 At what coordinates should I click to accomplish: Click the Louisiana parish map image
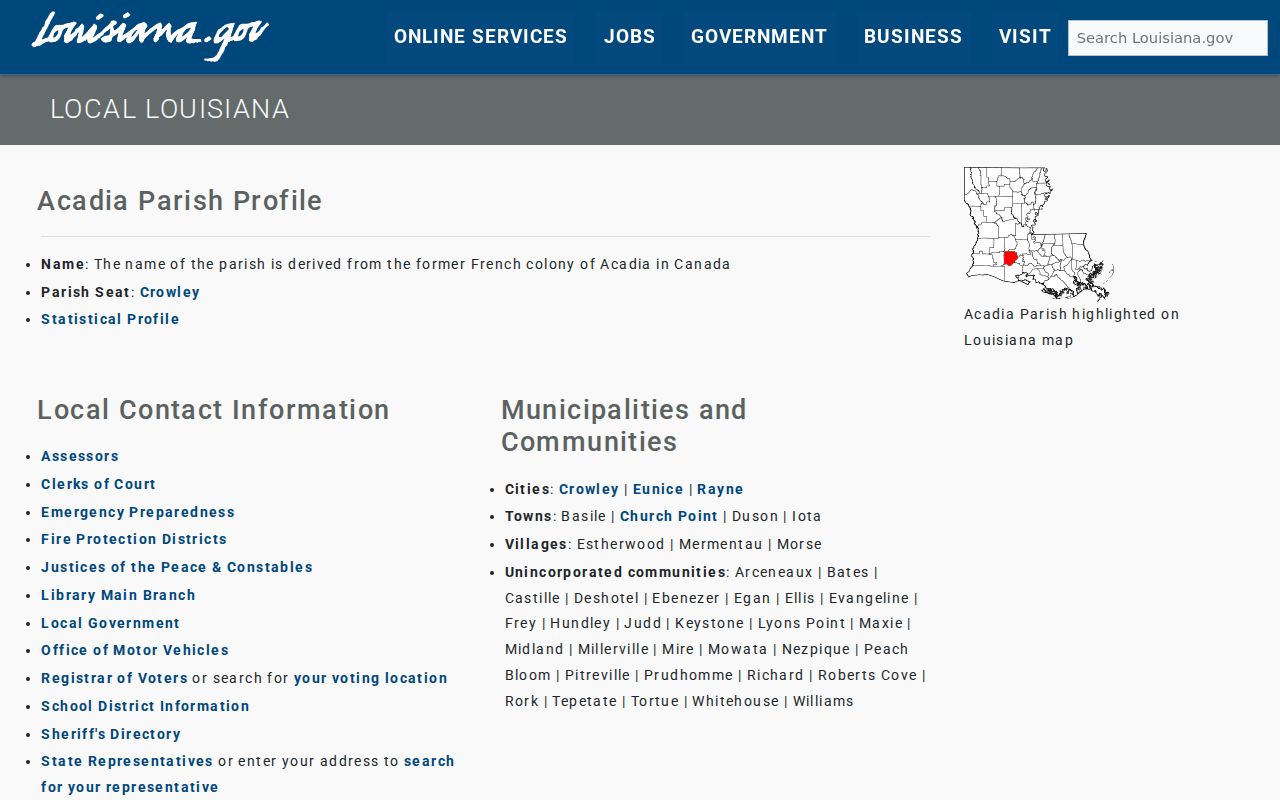coord(1039,233)
